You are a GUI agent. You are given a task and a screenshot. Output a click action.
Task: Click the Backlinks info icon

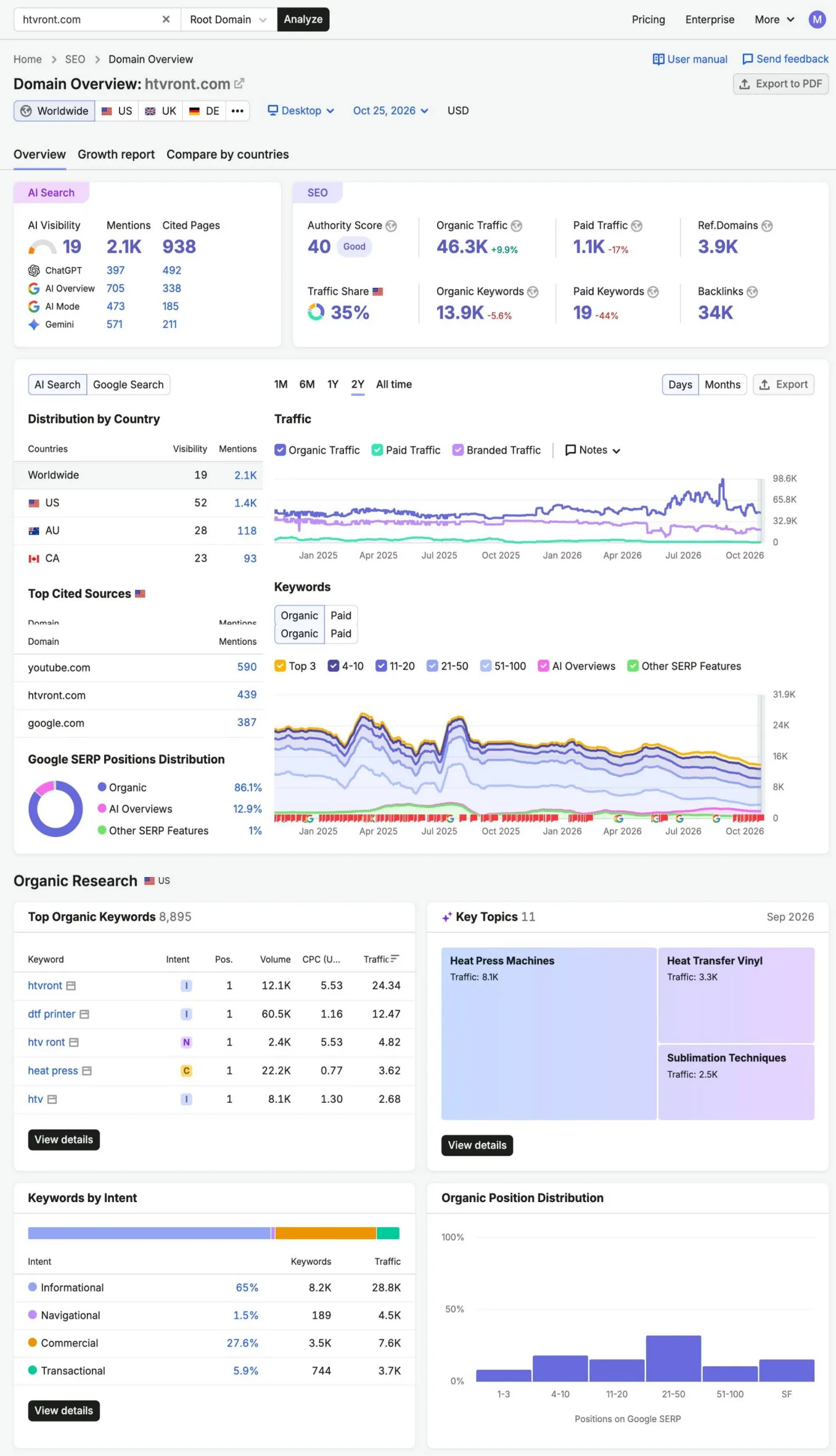click(x=752, y=292)
